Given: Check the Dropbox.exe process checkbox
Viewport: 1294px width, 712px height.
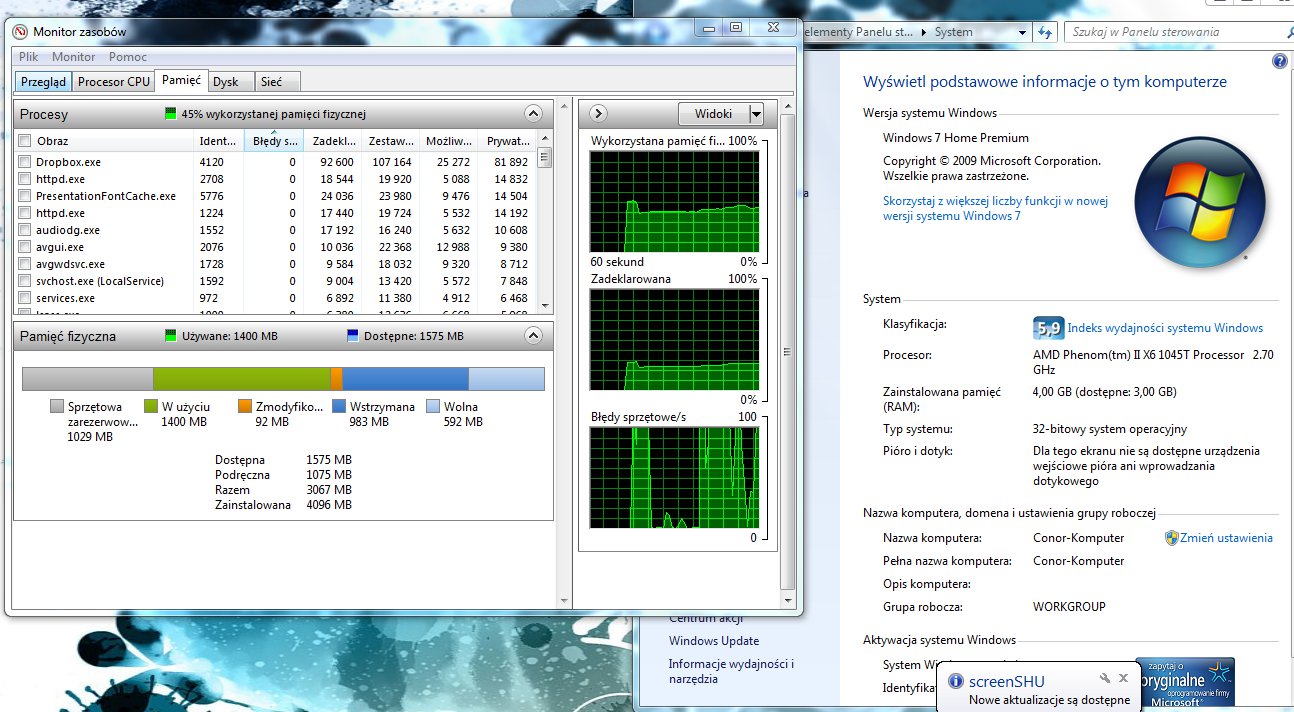Looking at the screenshot, I should point(25,162).
